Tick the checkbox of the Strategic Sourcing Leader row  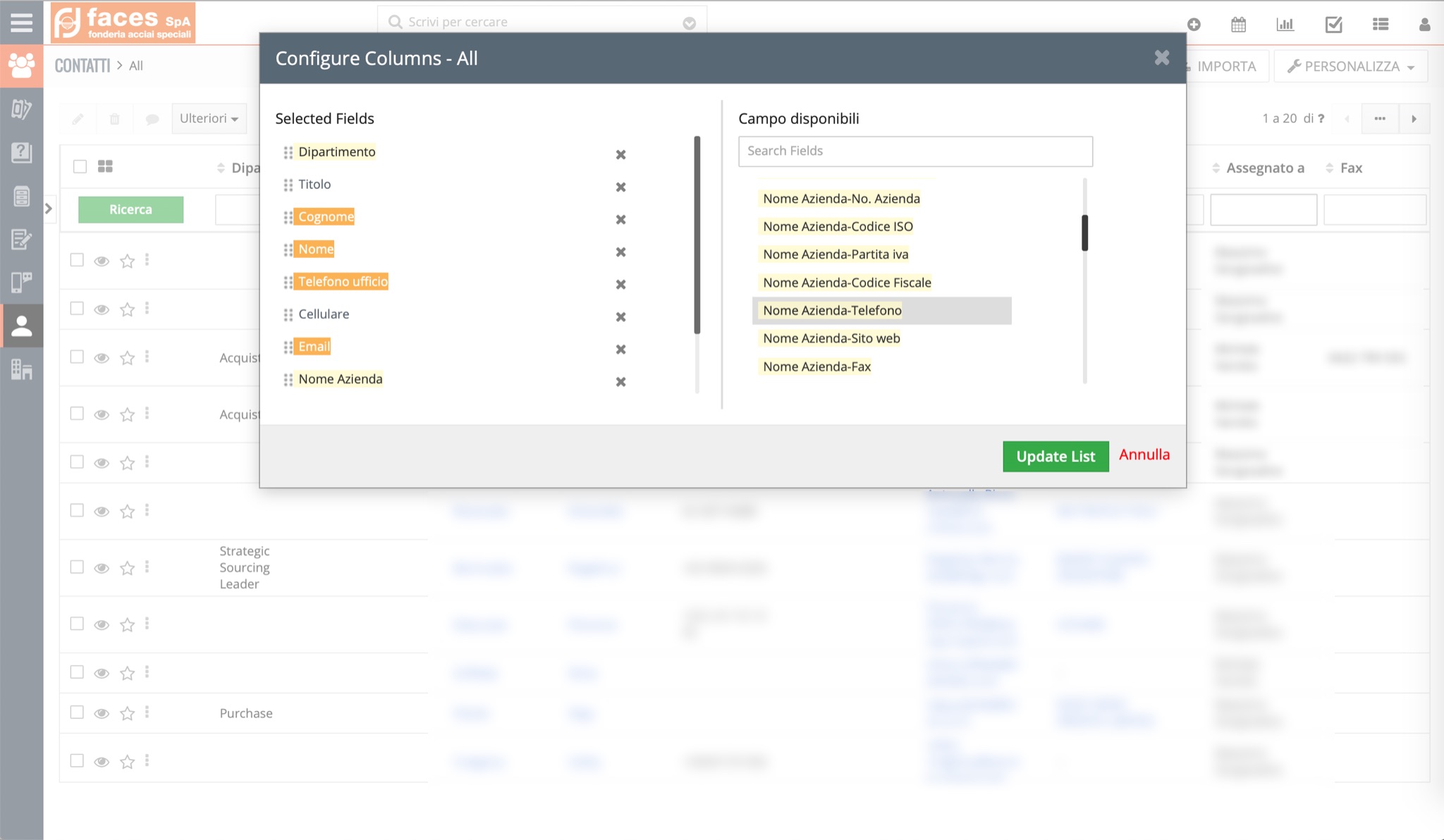[x=77, y=567]
